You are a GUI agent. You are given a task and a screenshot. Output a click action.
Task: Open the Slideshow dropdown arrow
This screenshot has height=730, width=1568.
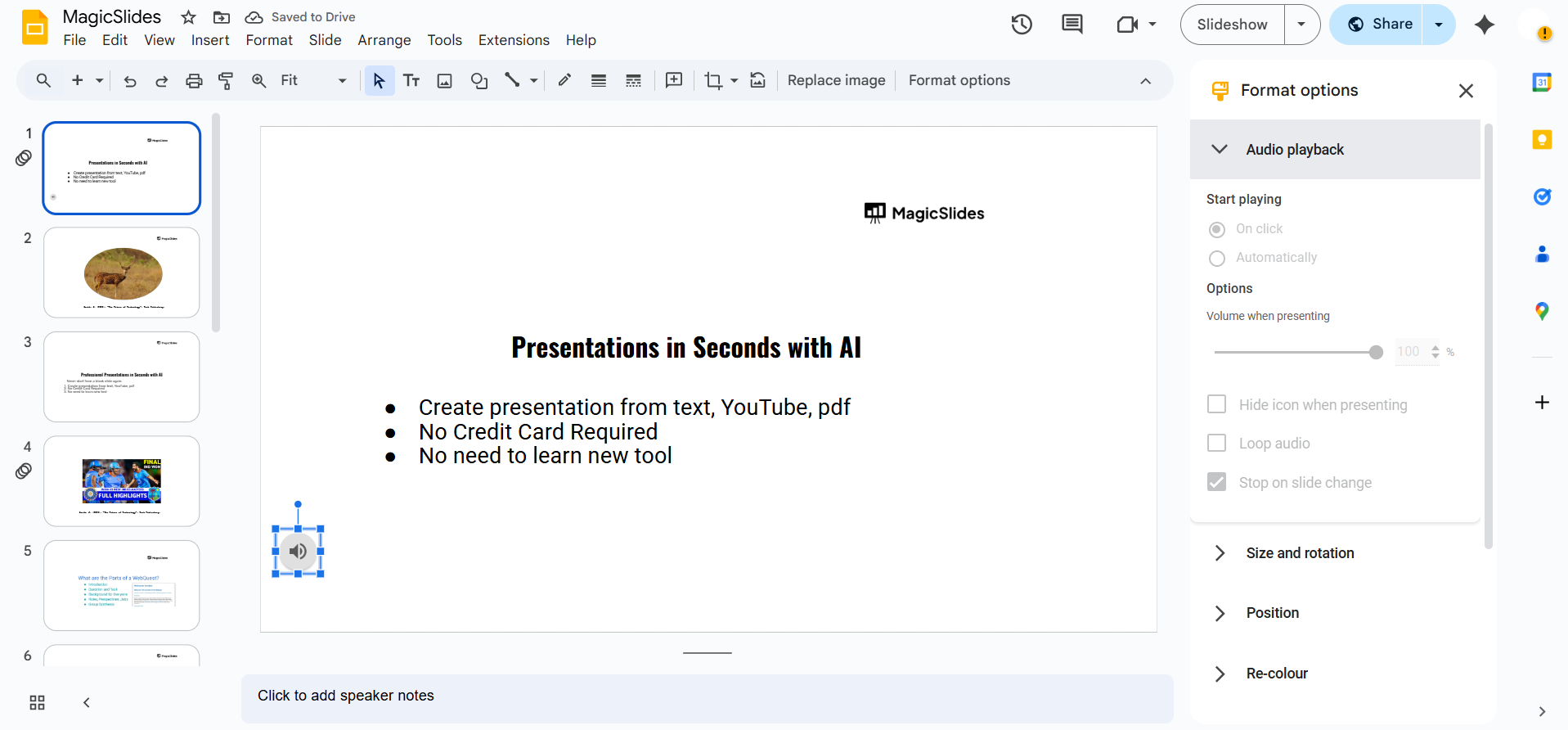[x=1301, y=25]
